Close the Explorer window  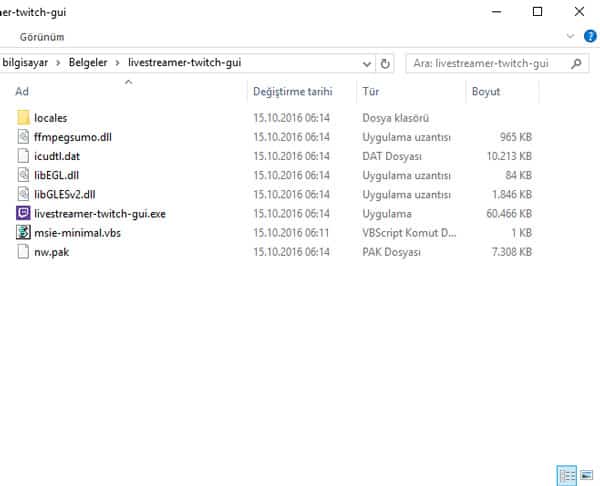579,12
